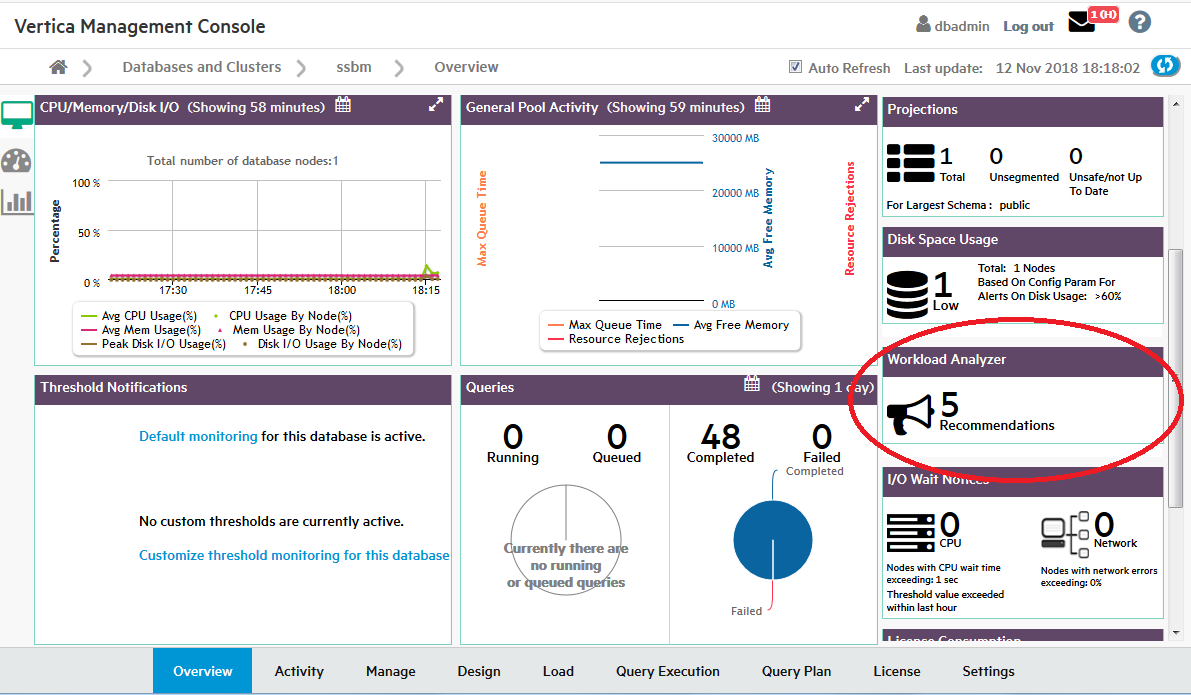Click the blue refresh icon
The width and height of the screenshot is (1191, 695).
point(1165,66)
